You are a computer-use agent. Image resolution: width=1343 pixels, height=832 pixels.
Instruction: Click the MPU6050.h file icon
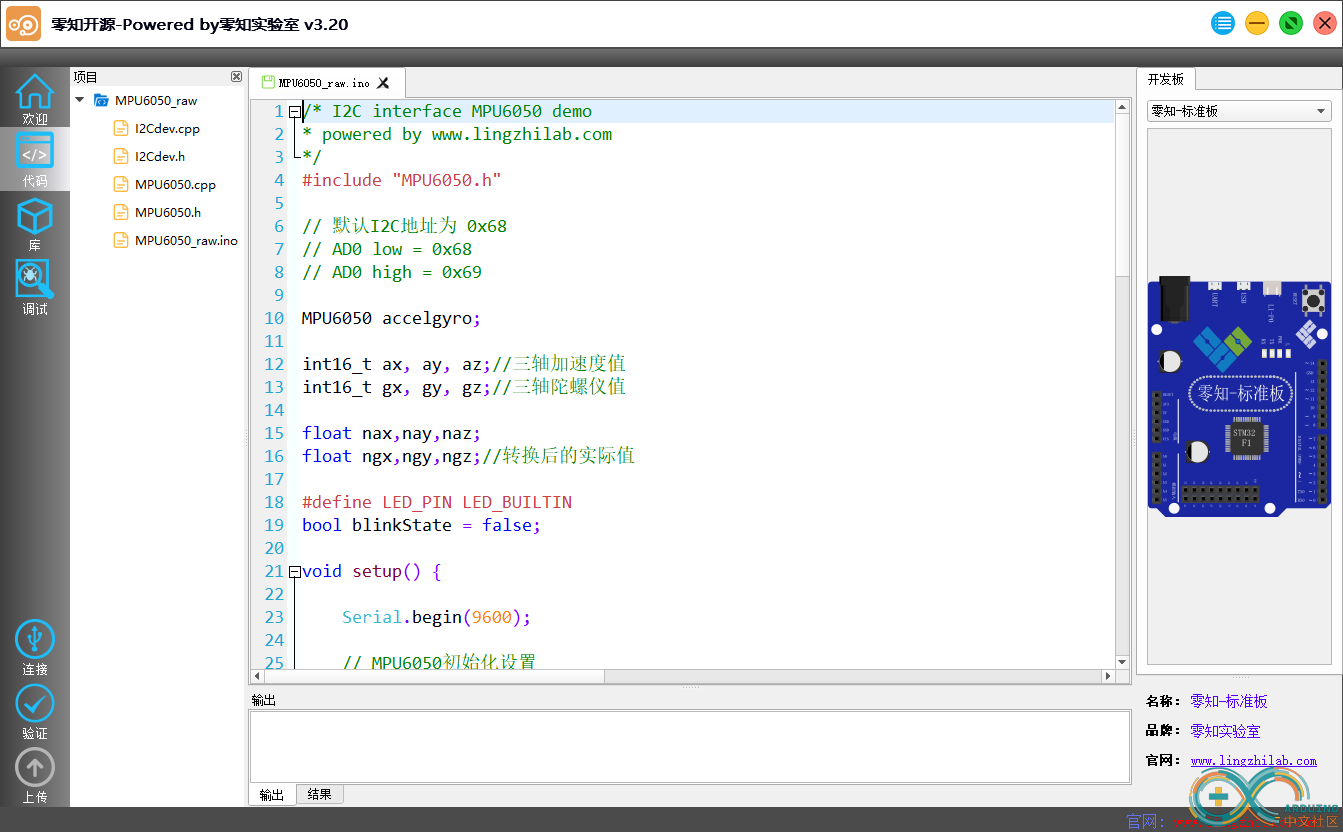pyautogui.click(x=120, y=212)
